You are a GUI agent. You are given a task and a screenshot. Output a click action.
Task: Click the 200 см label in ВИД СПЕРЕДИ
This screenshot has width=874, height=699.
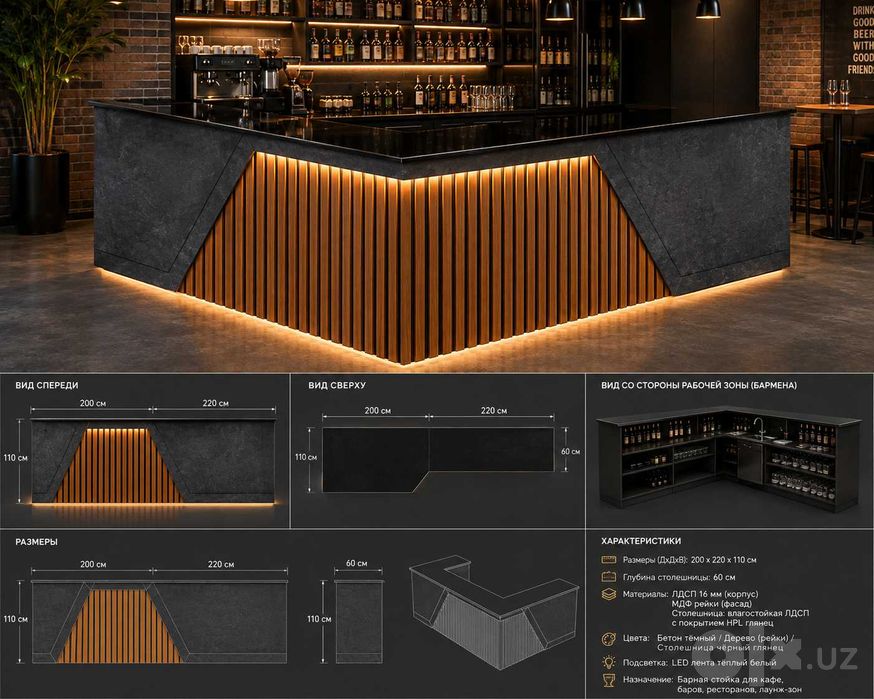[93, 403]
